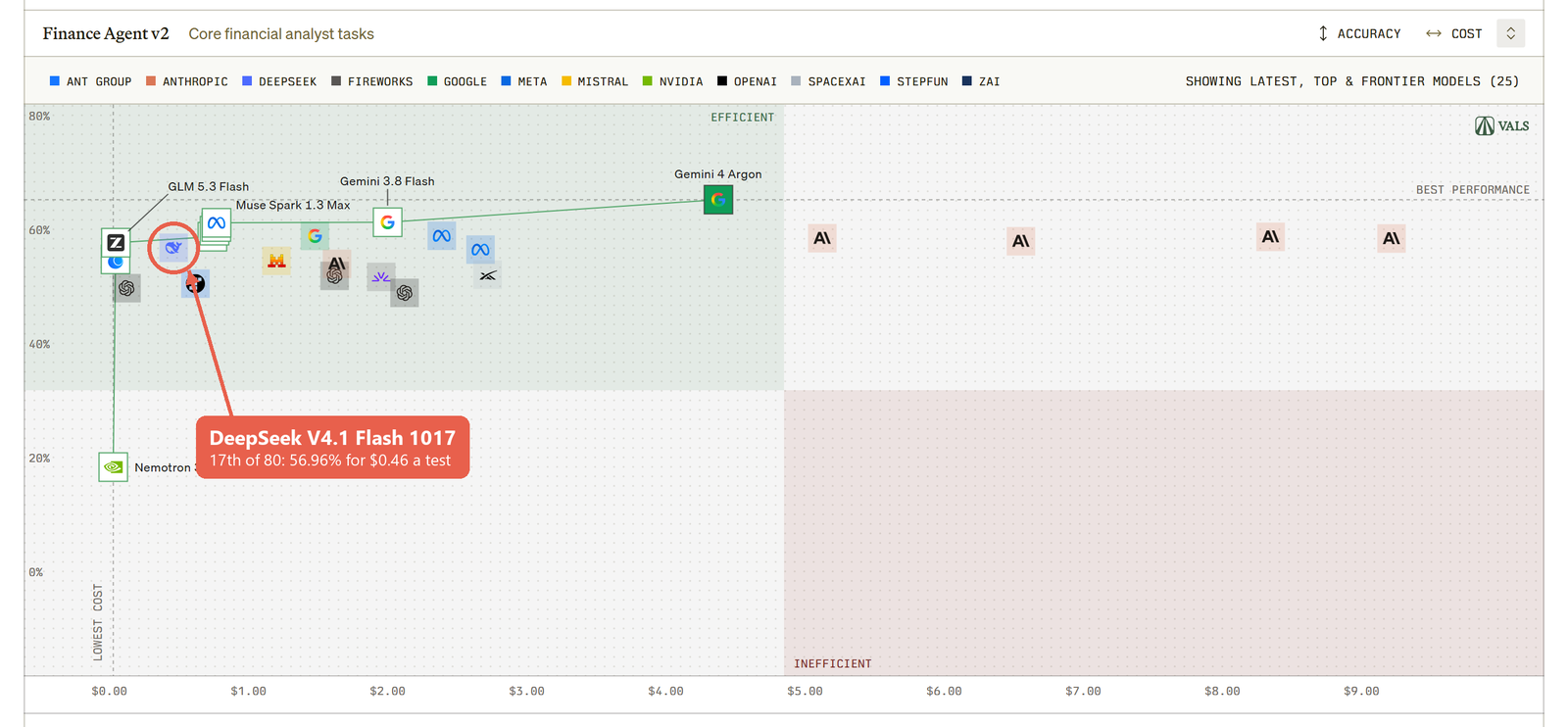
Task: Click the Cost axis button
Action: point(1453,33)
